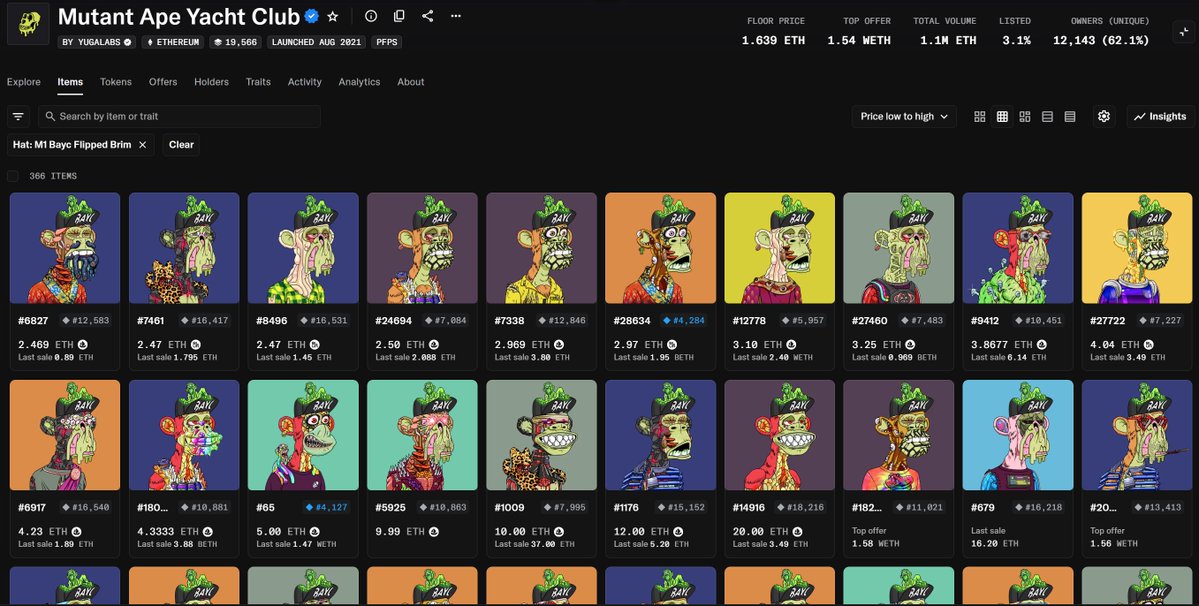Open the Activity tab
The height and width of the screenshot is (606, 1199).
304,82
